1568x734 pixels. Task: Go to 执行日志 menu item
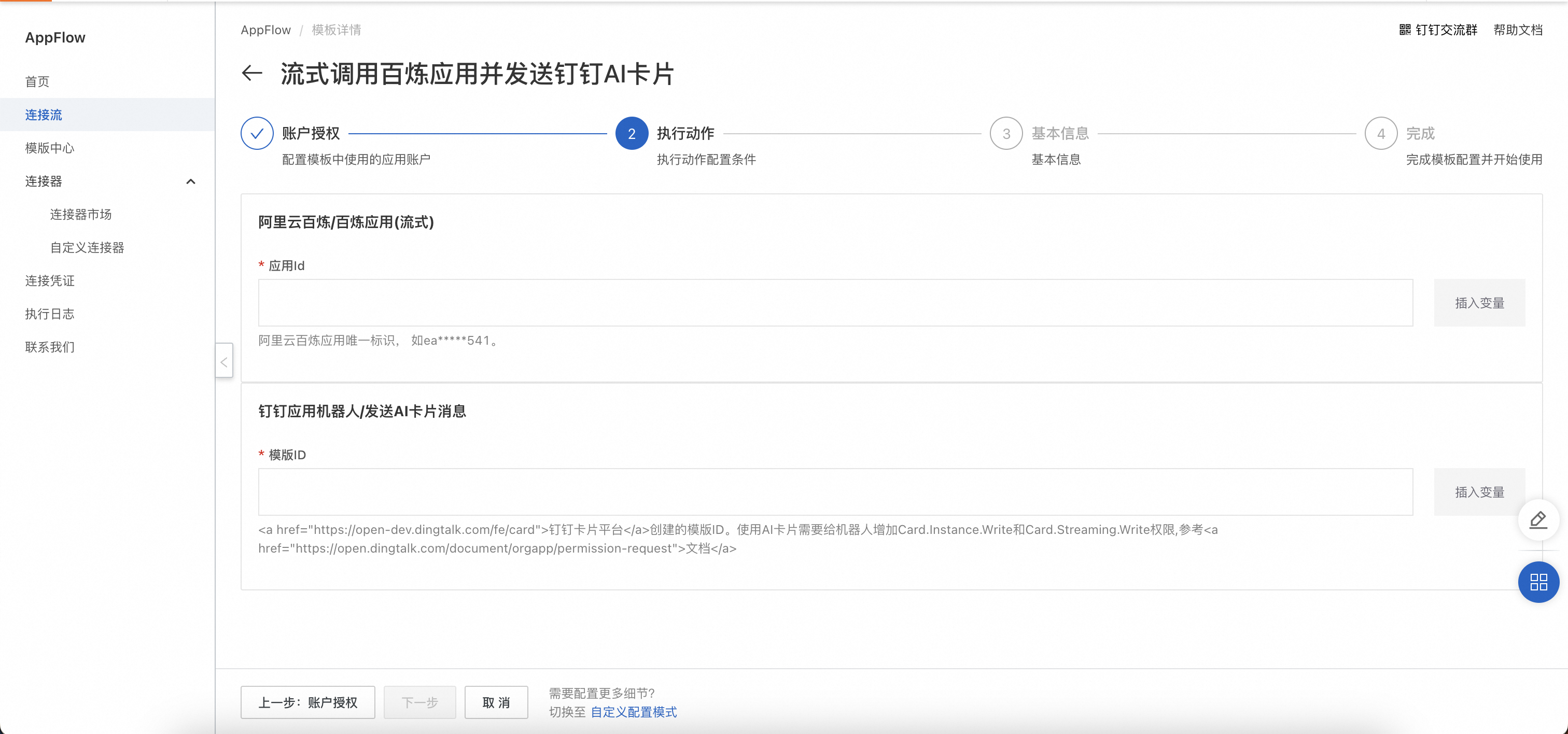coord(50,314)
